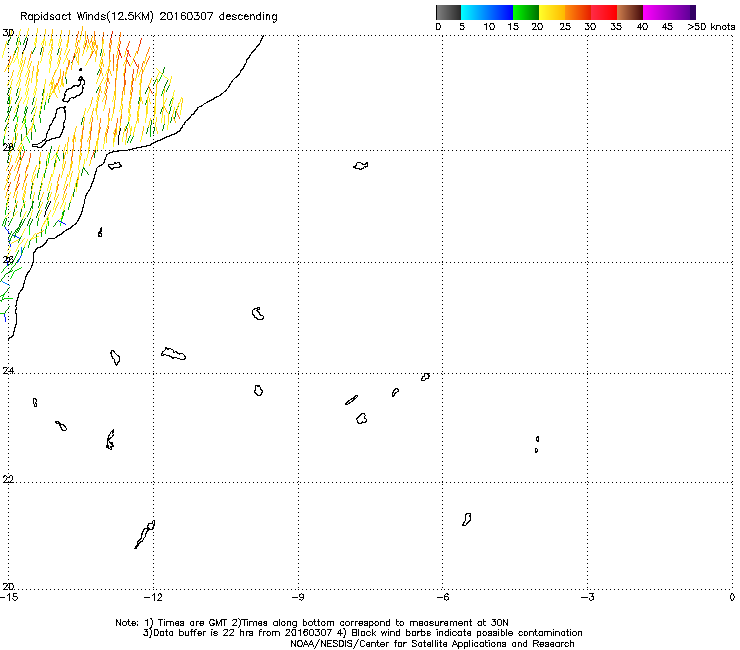Click the cyan-to-blue 5-15 knots color band
The height and width of the screenshot is (650, 740).
487,12
